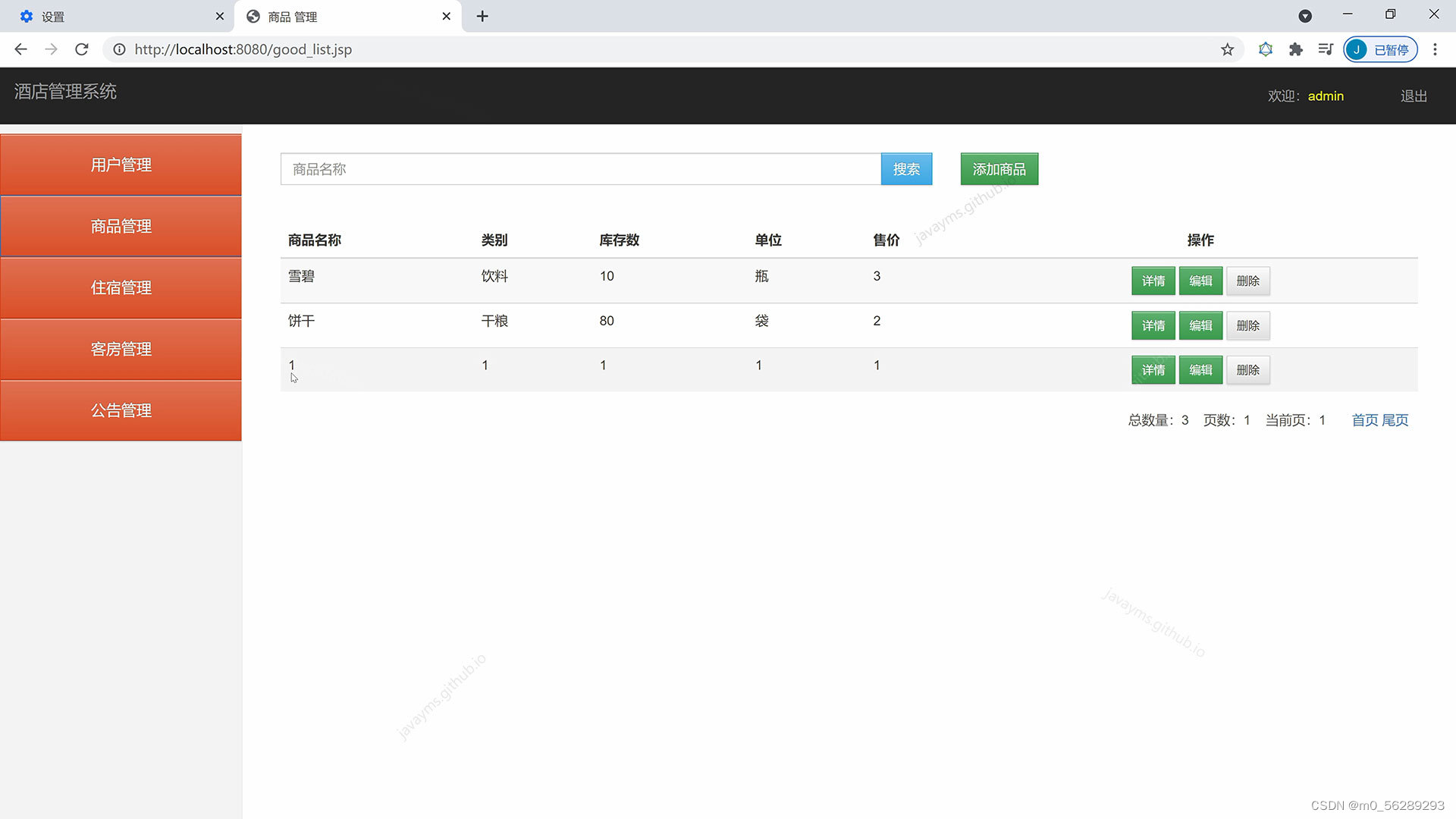Screen dimensions: 1456x819
Task: Bookmark page with the star icon
Action: pyautogui.click(x=1227, y=49)
